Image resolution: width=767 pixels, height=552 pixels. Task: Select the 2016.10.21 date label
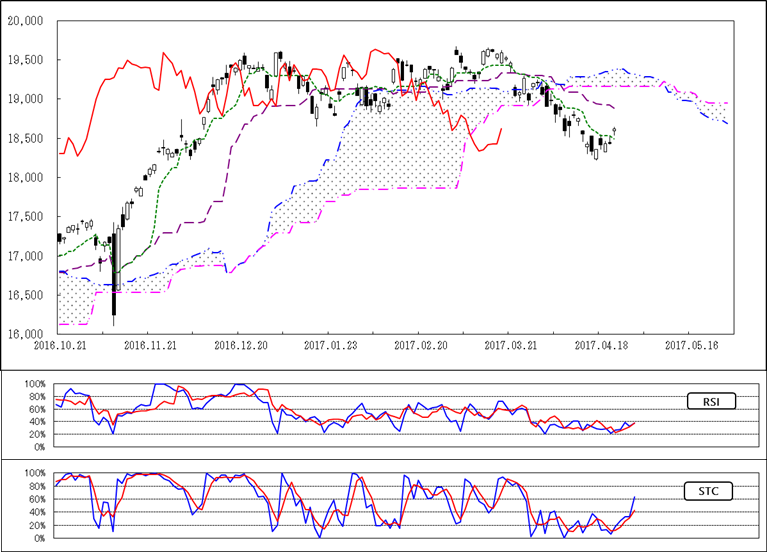[57, 343]
